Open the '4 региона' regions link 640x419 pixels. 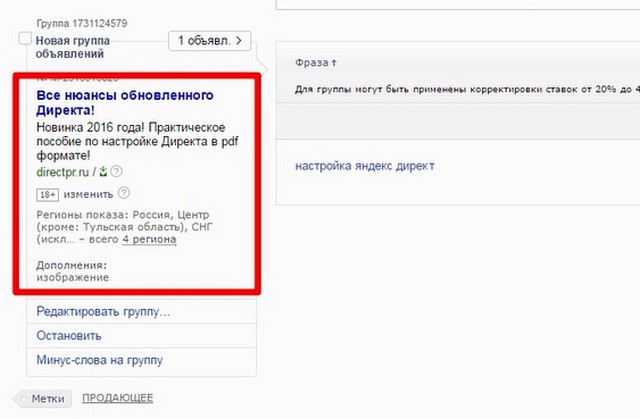[x=149, y=239]
